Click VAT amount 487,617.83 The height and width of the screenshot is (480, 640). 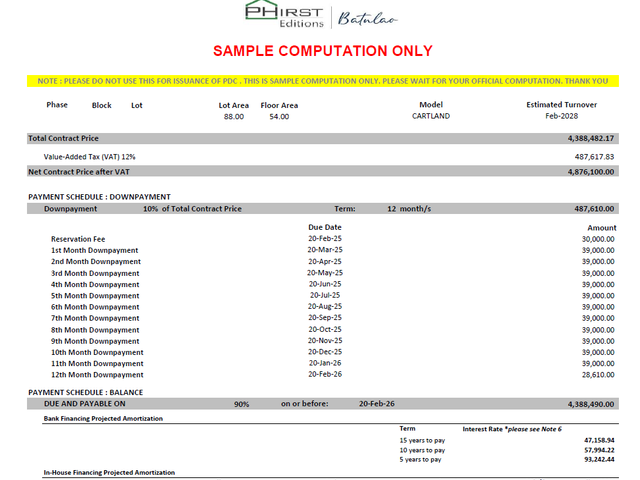click(594, 157)
